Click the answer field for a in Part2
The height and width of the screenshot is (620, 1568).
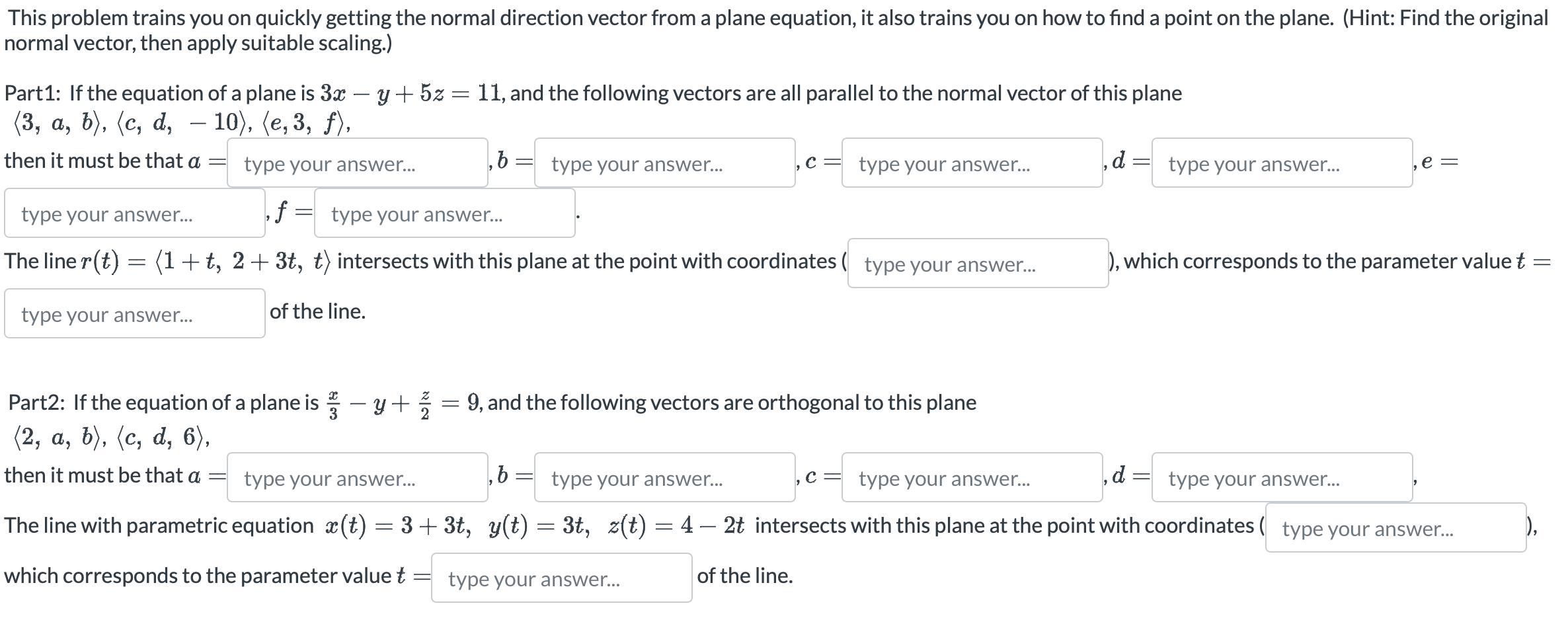coord(357,479)
